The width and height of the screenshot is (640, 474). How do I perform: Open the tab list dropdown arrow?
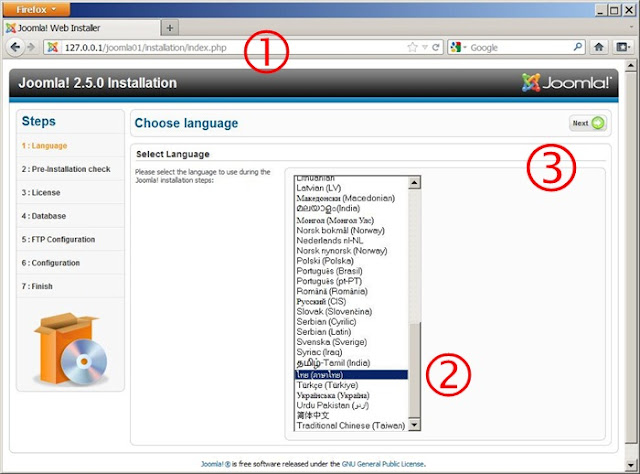pos(631,27)
